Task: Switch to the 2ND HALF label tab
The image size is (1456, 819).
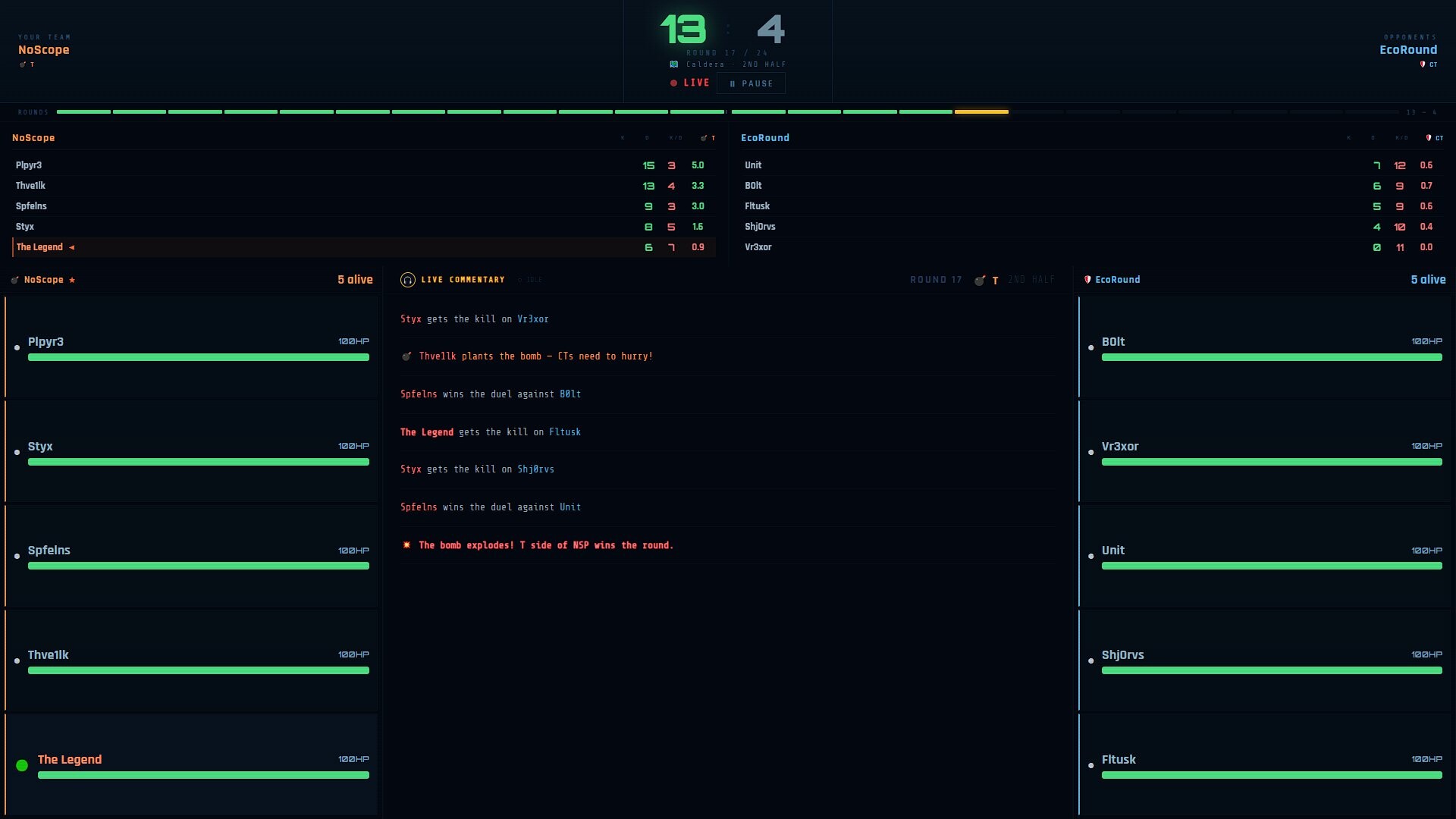Action: point(1031,280)
